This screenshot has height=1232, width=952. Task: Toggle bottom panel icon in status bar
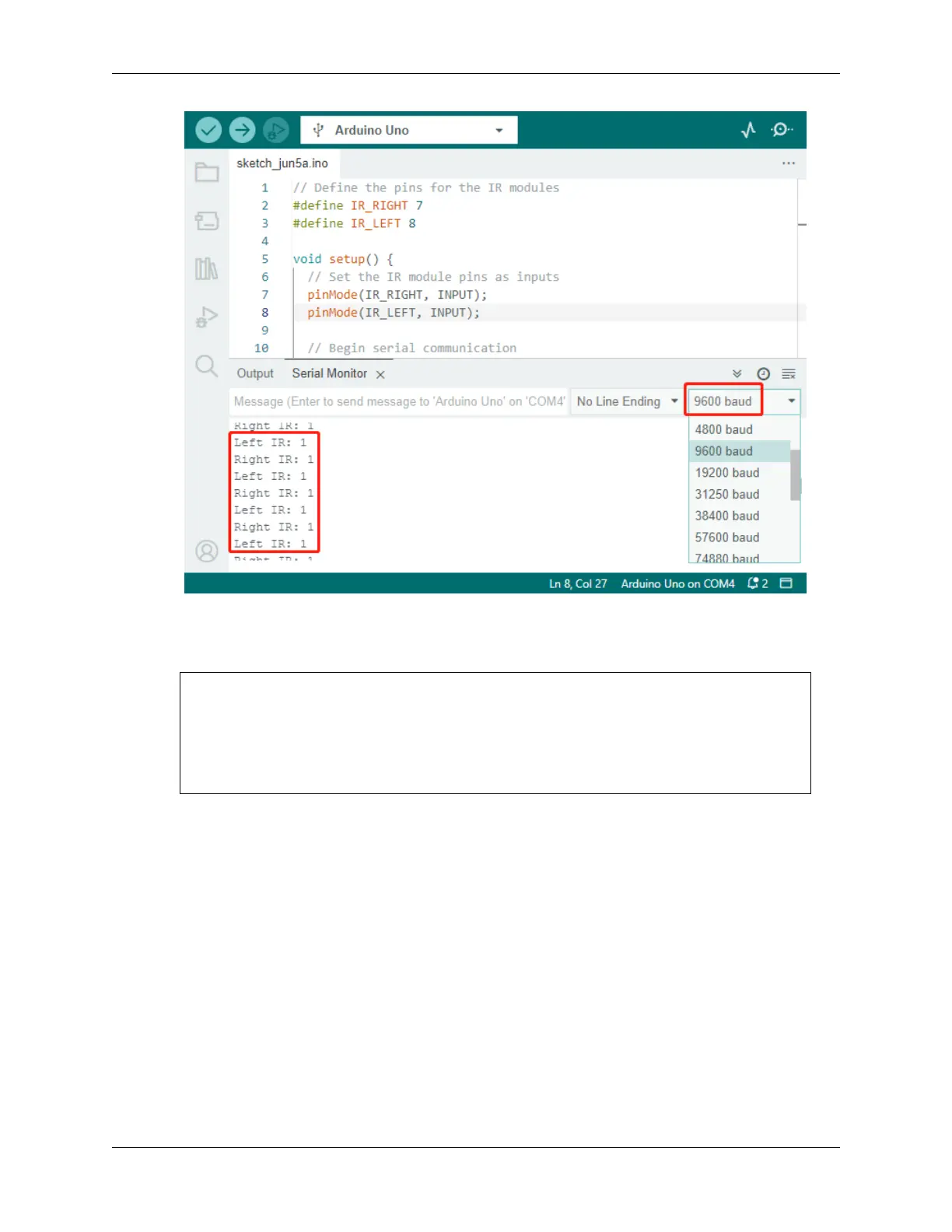[x=786, y=583]
